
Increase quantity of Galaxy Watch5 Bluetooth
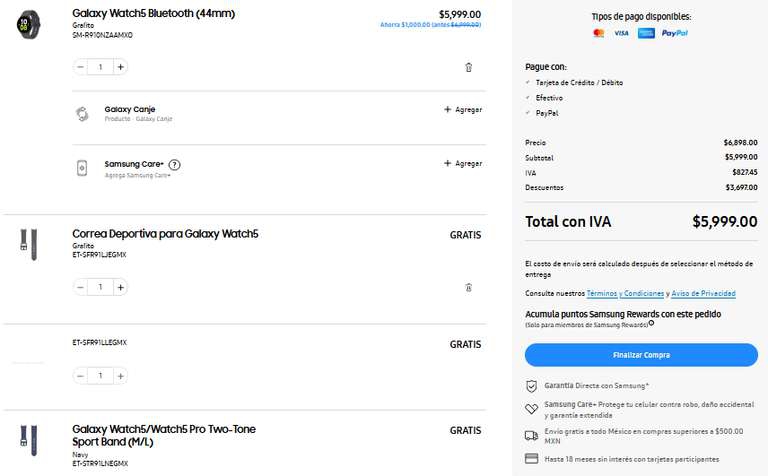[x=120, y=67]
